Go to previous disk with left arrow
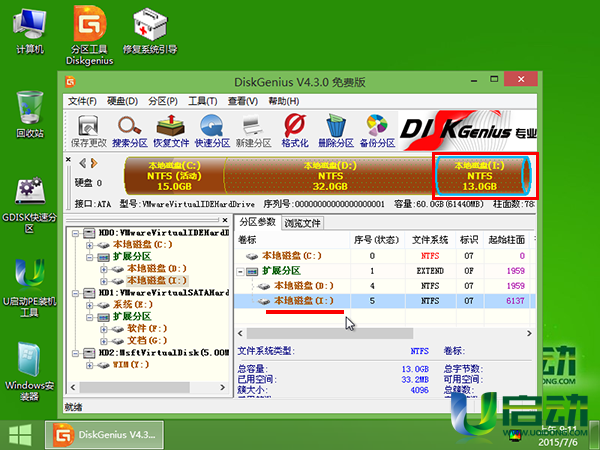The image size is (600, 450). tap(82, 163)
